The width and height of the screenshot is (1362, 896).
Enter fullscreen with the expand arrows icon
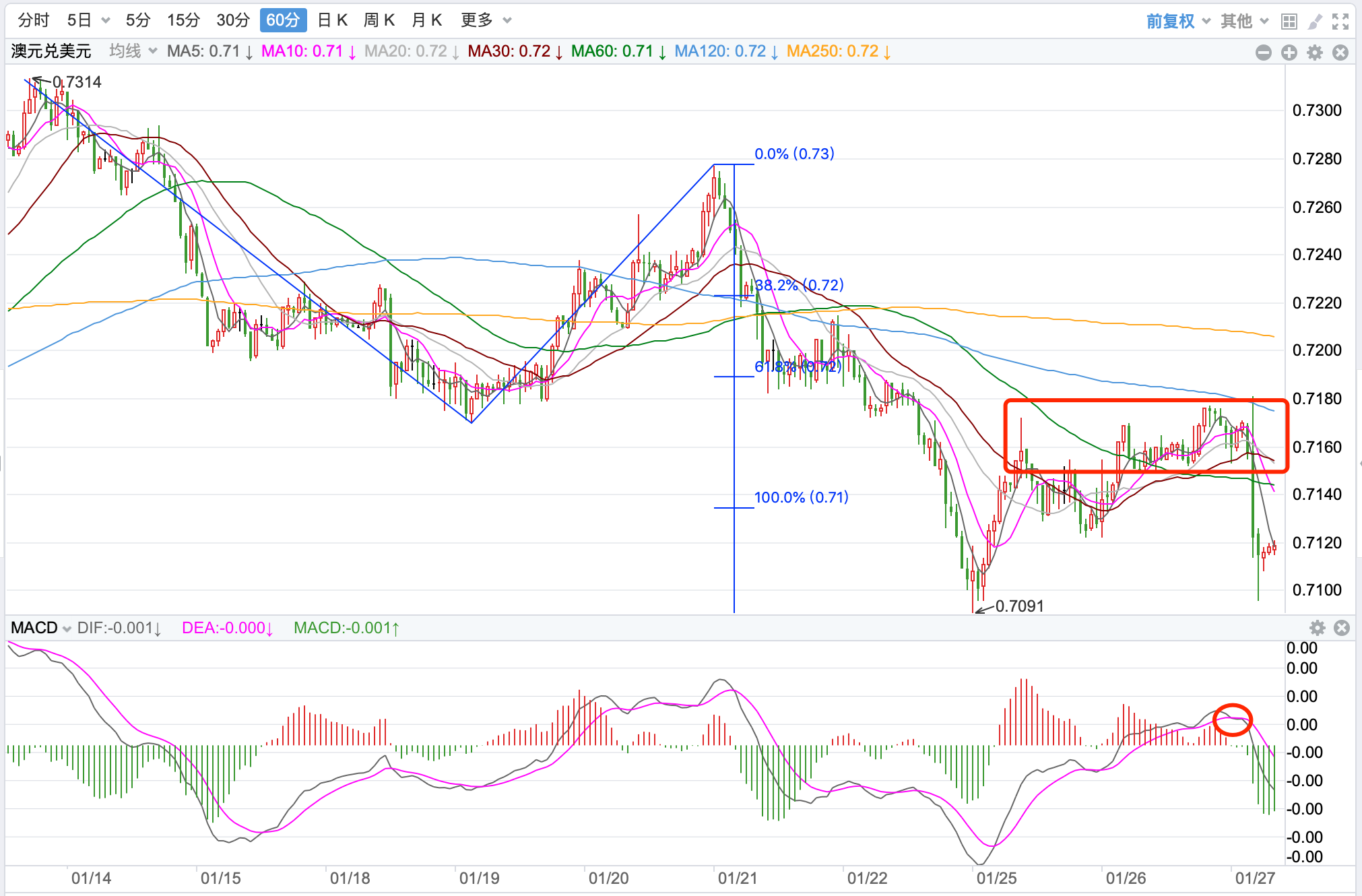tap(1340, 22)
